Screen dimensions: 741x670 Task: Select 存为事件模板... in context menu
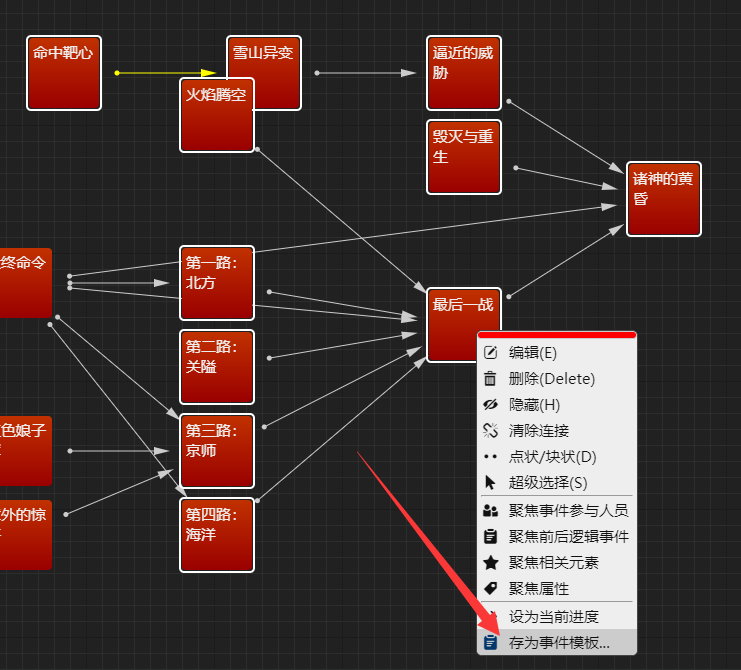click(x=558, y=642)
